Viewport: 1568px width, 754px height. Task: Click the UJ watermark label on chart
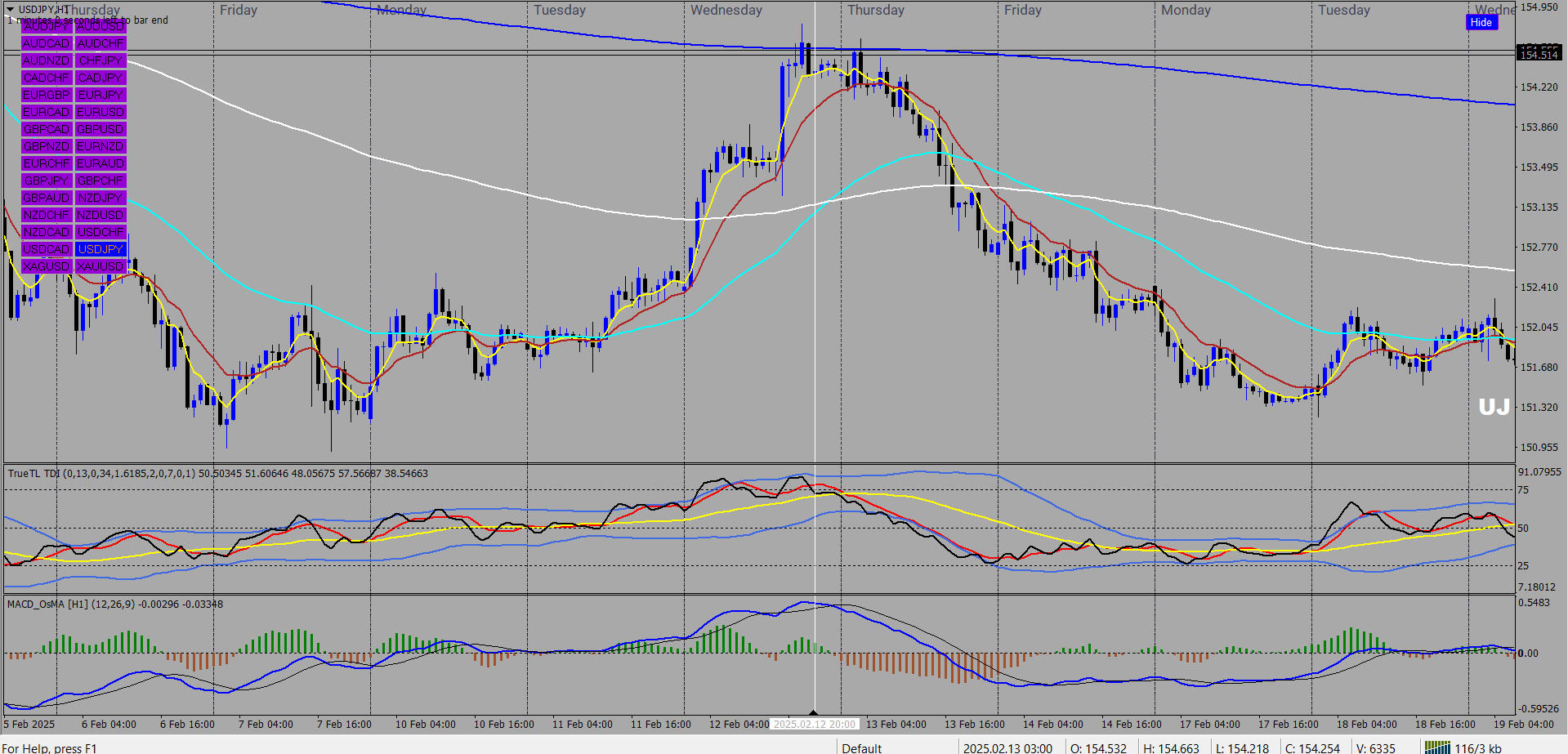(1494, 407)
